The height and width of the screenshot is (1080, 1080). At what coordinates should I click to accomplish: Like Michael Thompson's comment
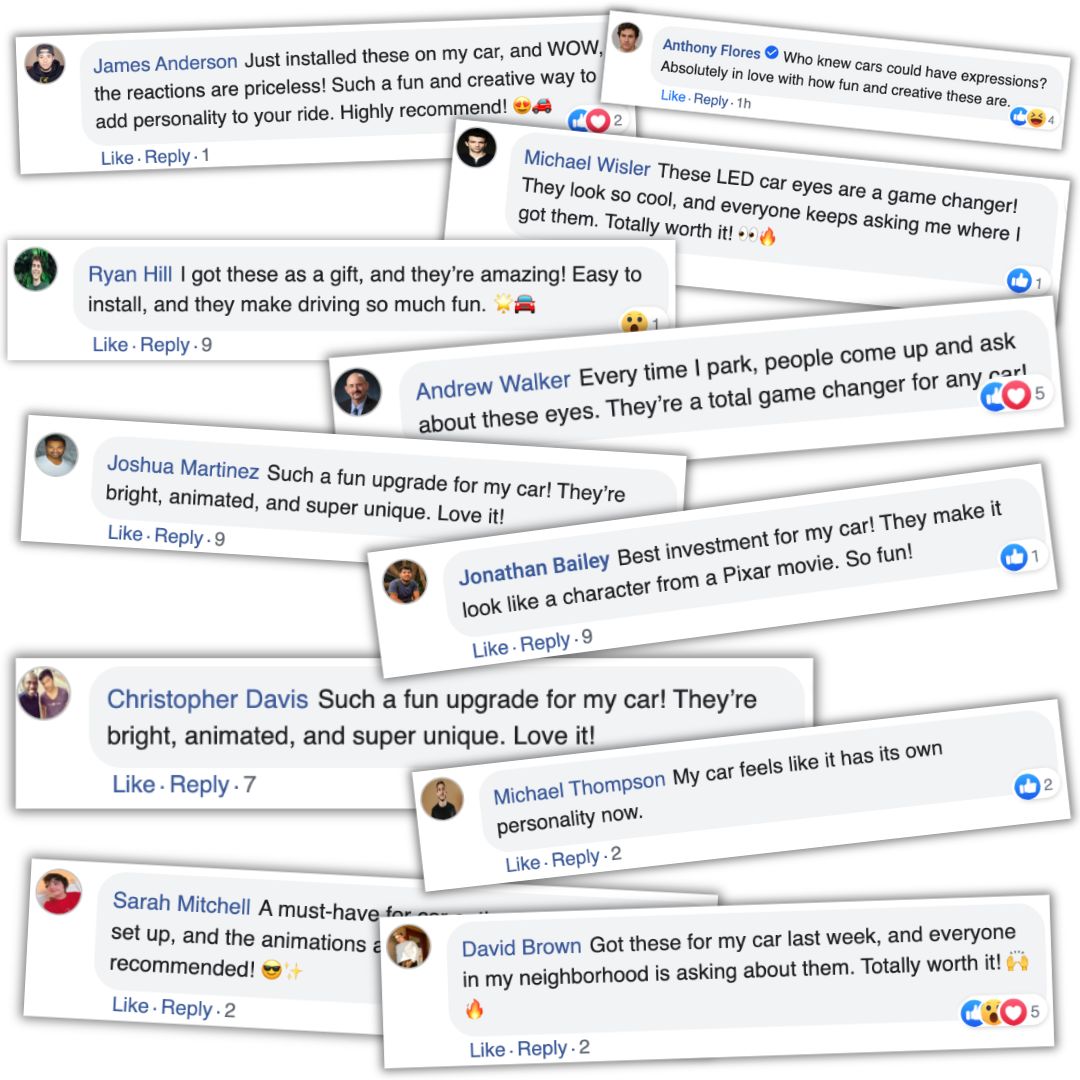[x=522, y=863]
